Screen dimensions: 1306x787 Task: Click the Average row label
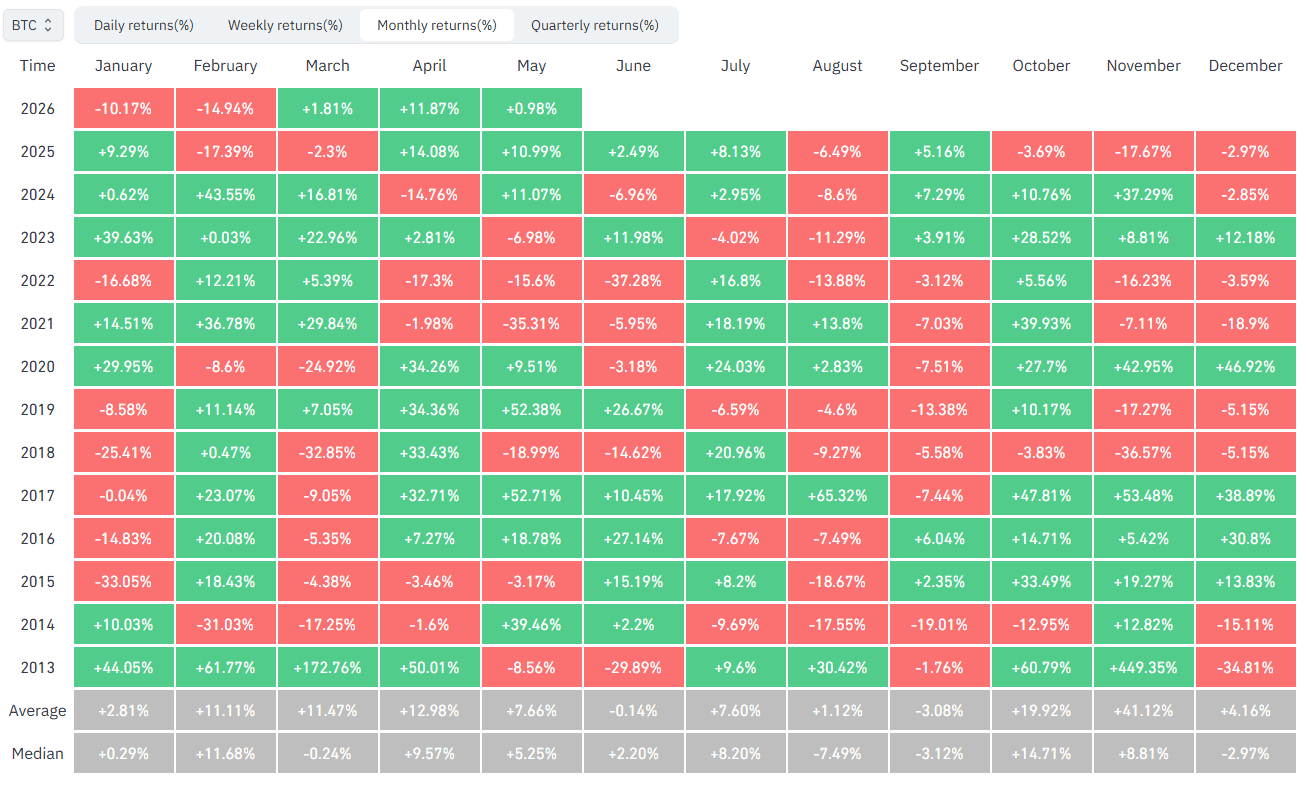click(38, 710)
